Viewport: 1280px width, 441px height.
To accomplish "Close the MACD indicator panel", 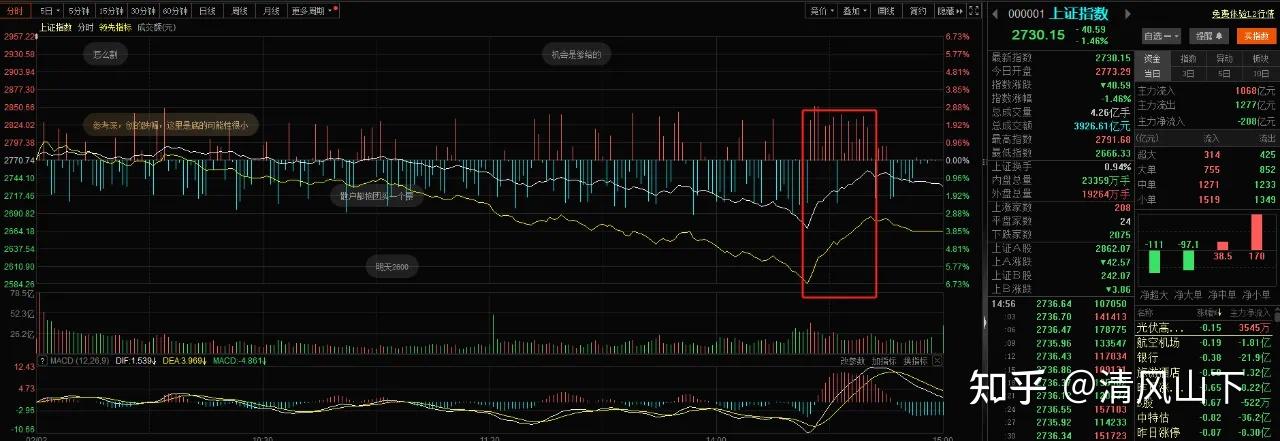I will coord(939,361).
